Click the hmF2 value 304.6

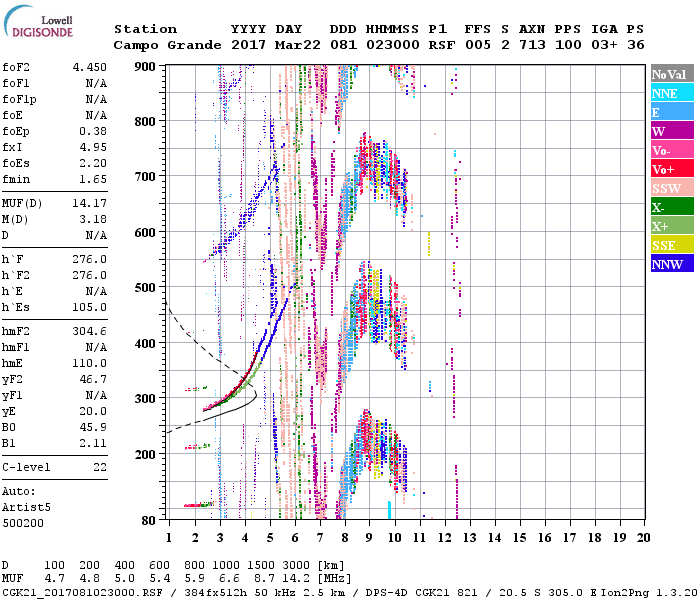click(x=89, y=331)
